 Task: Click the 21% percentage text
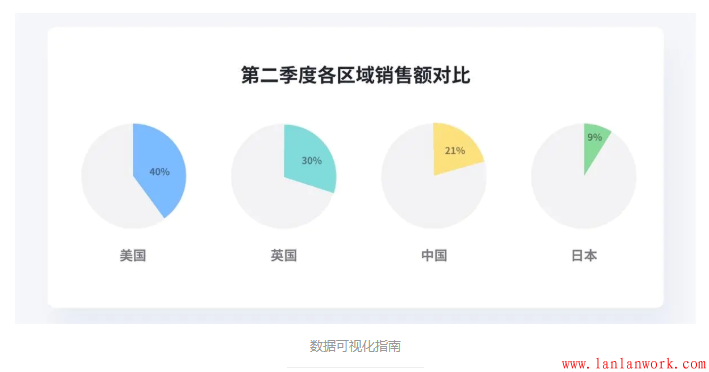[x=455, y=151]
